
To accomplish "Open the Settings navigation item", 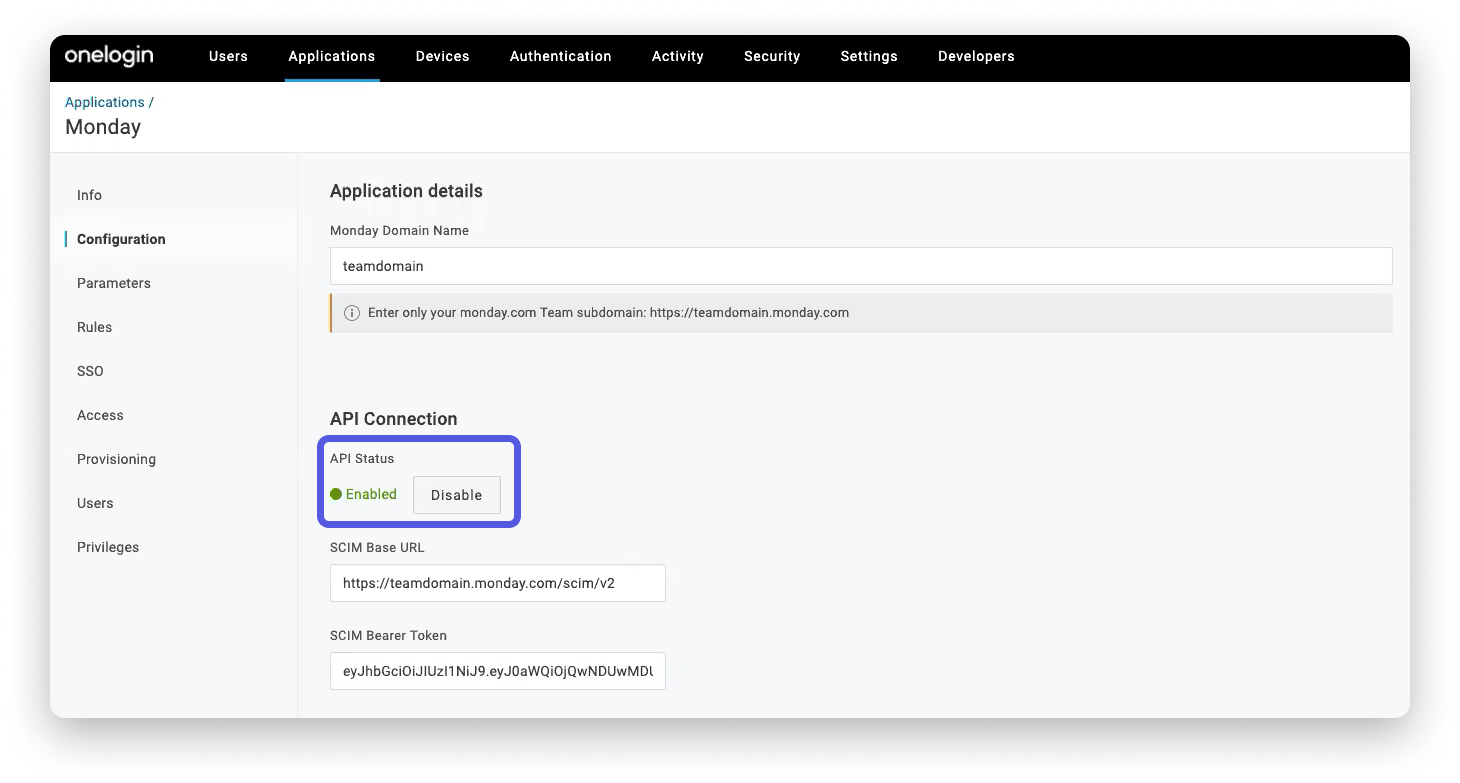I will click(x=868, y=56).
